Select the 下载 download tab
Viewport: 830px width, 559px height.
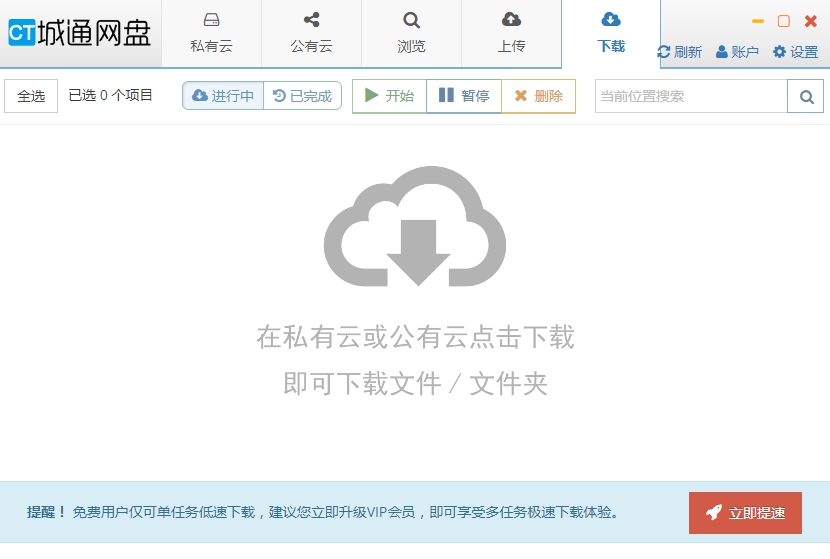point(611,33)
